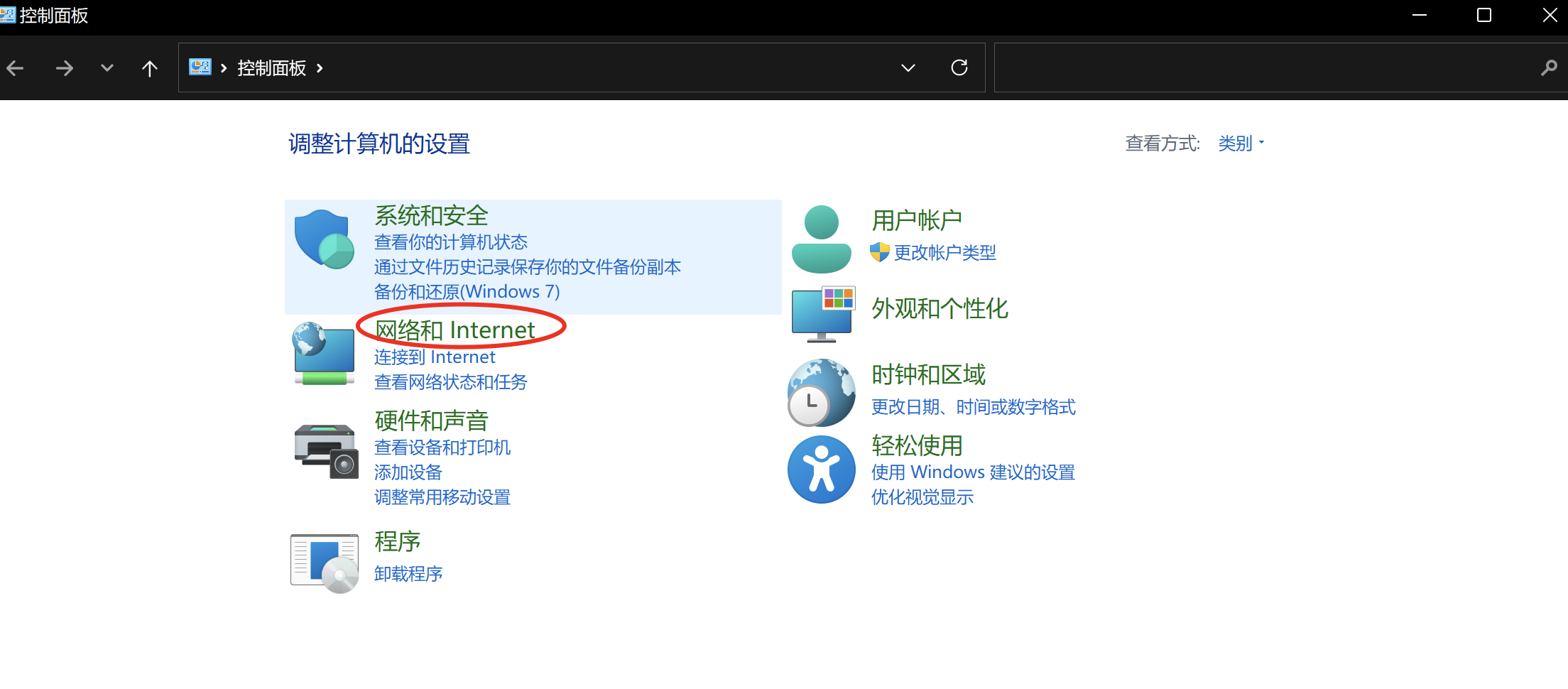Screen dimensions: 1568x689
Task: Open the 网络和 Internet category link
Action: 454,330
